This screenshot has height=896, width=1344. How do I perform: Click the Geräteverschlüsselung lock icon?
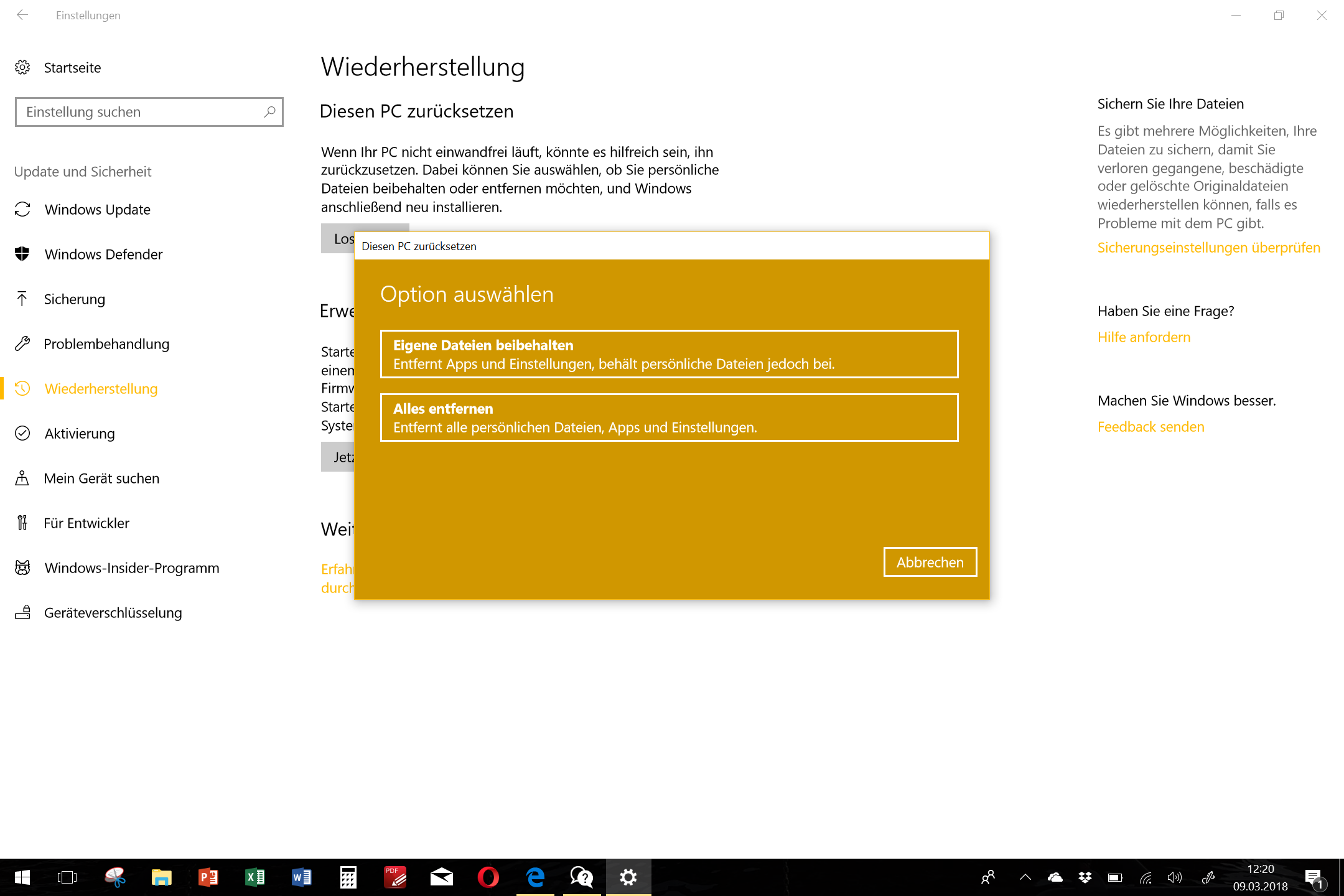(x=22, y=612)
